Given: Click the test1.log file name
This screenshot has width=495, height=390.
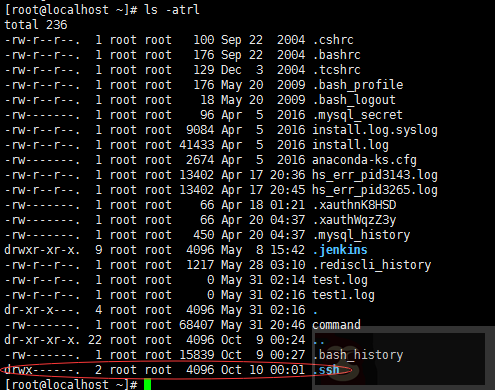Looking at the screenshot, I should coord(344,295).
